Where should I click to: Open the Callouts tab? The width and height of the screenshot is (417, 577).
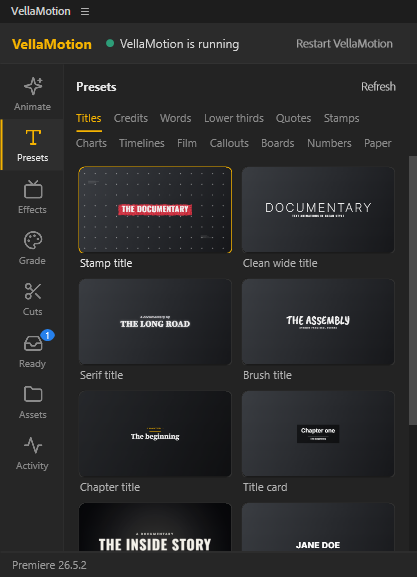(229, 143)
